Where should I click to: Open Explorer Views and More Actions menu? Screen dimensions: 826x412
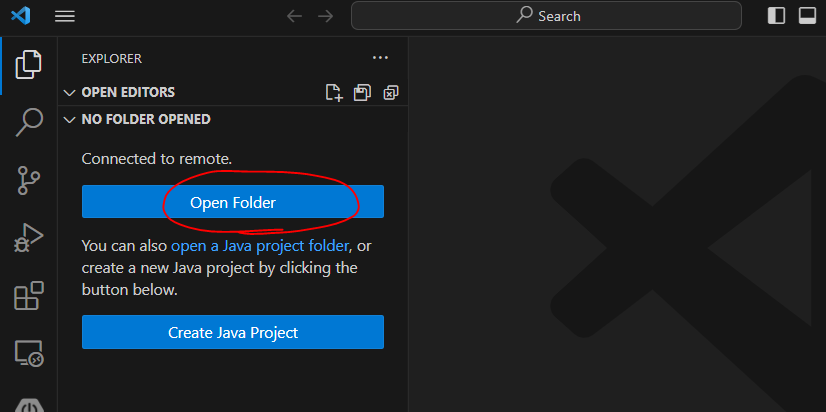[x=380, y=58]
